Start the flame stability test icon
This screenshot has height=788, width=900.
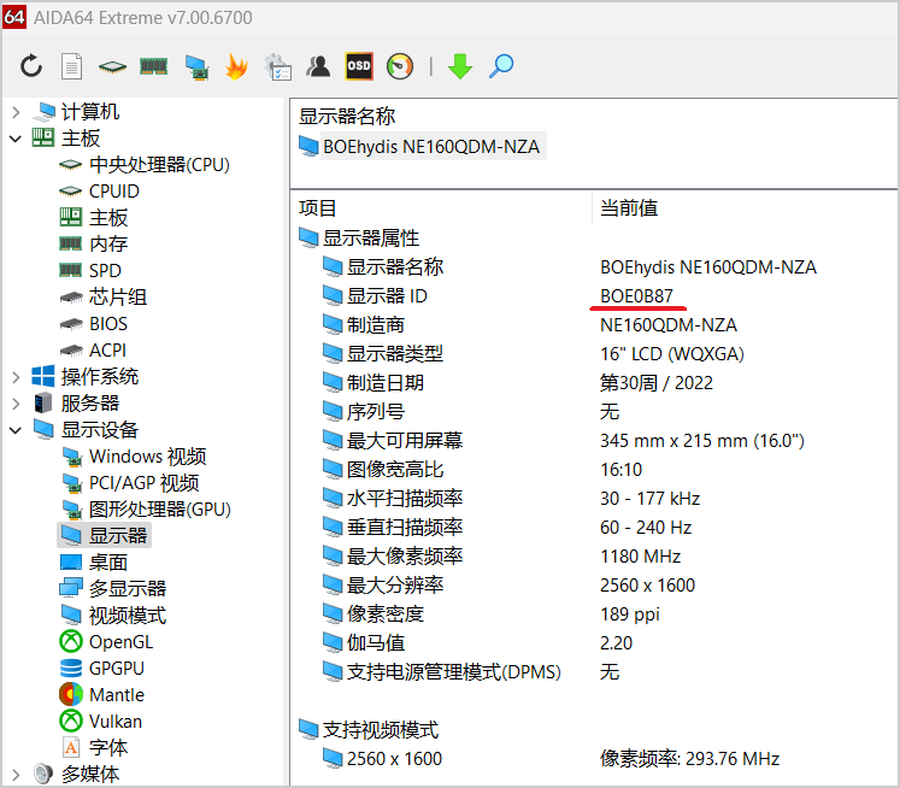pyautogui.click(x=236, y=67)
